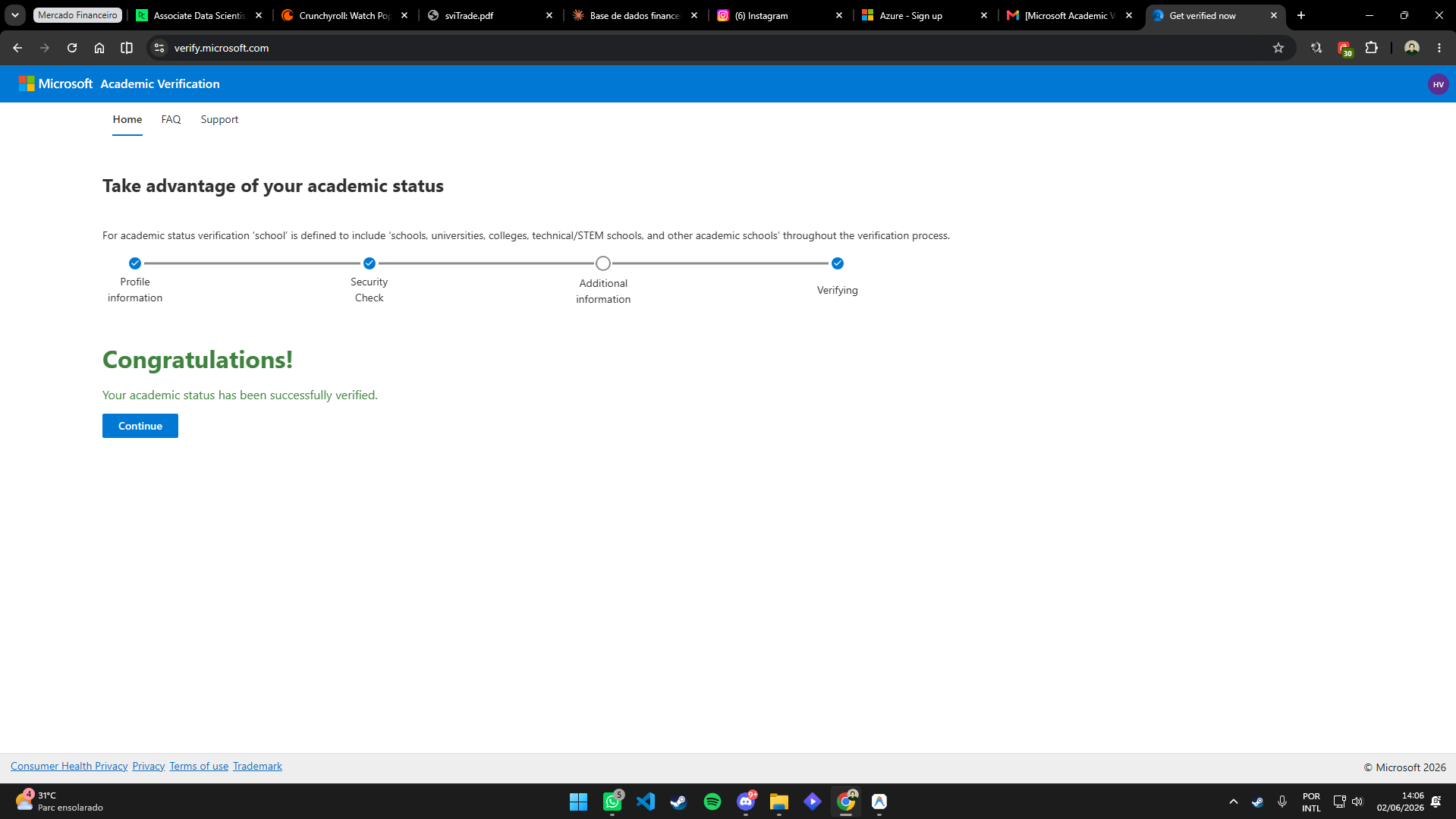Viewport: 1456px width, 819px height.
Task: Open the clock and calendar showing 14:06
Action: [1401, 802]
